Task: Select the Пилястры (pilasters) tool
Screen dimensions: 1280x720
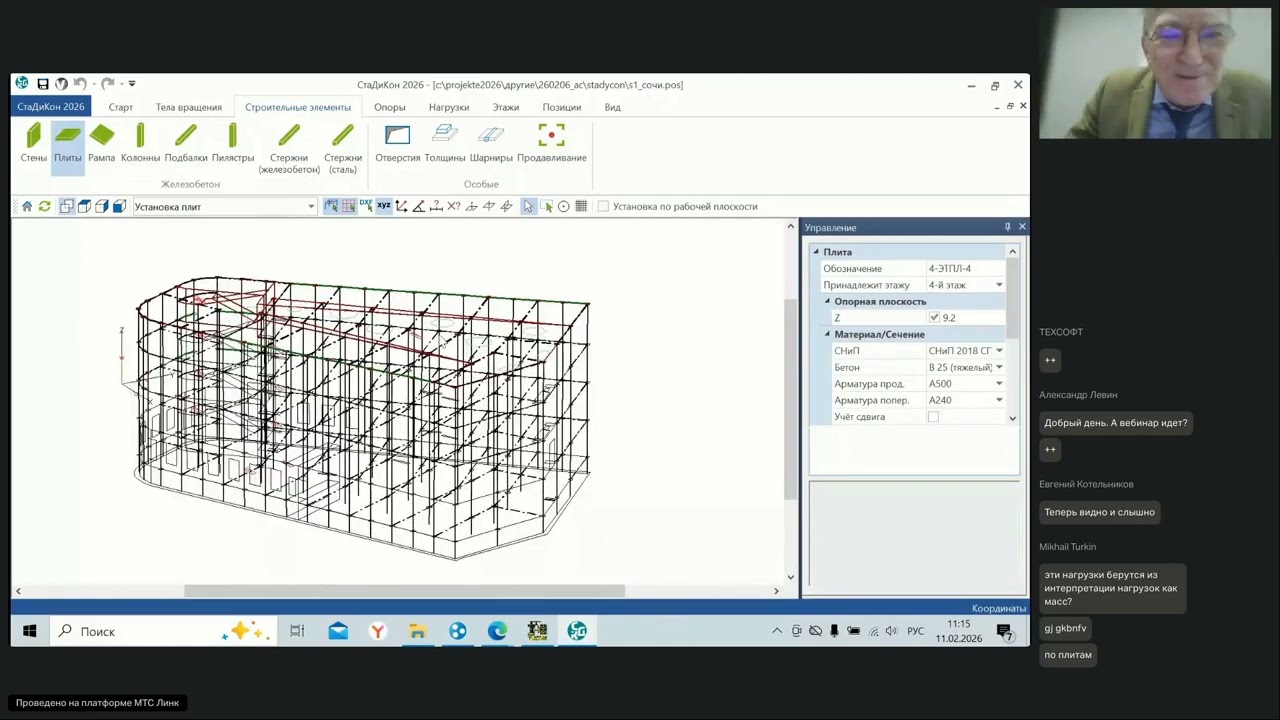Action: pyautogui.click(x=233, y=143)
